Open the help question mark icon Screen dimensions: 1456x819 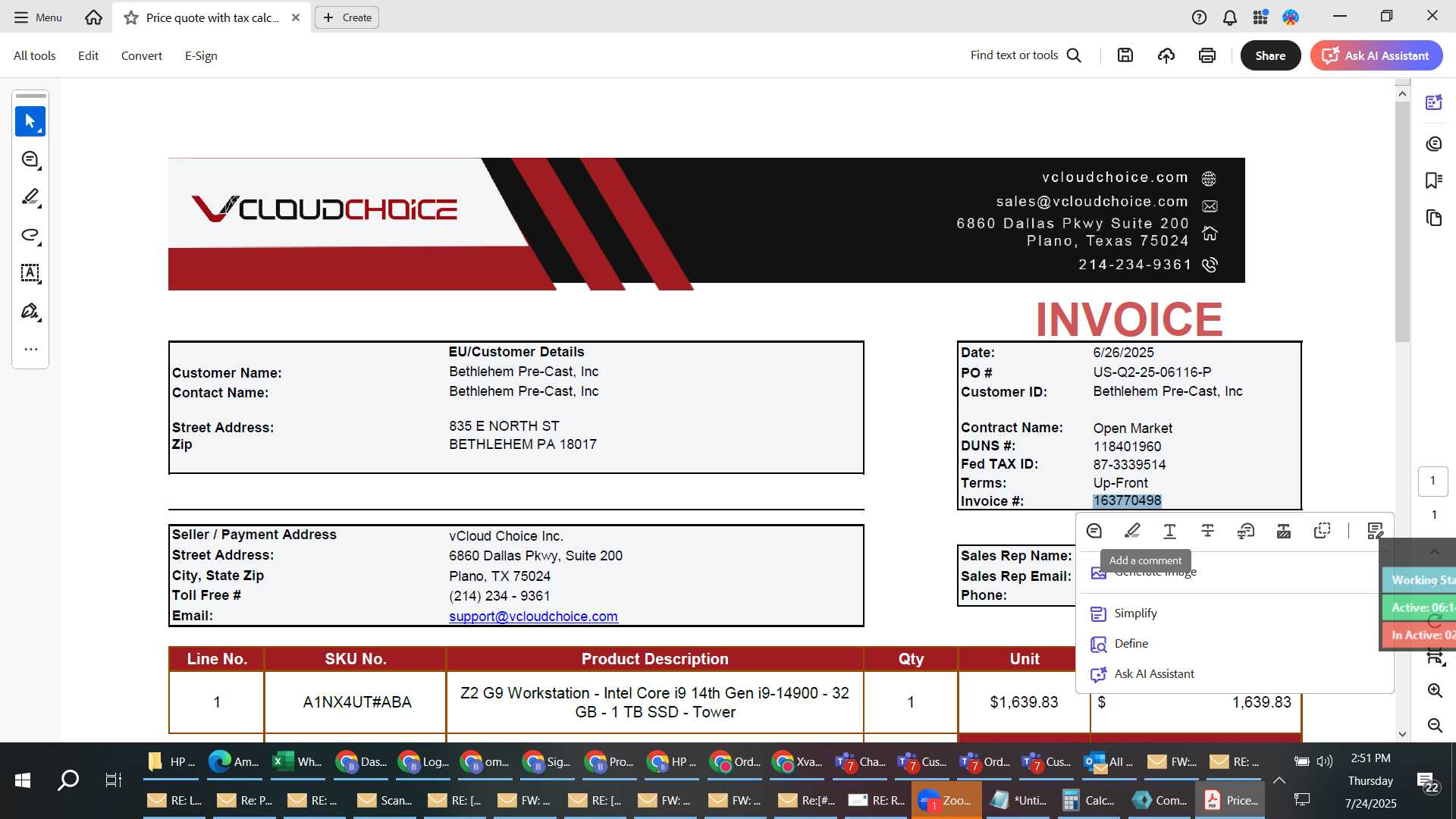(1199, 17)
